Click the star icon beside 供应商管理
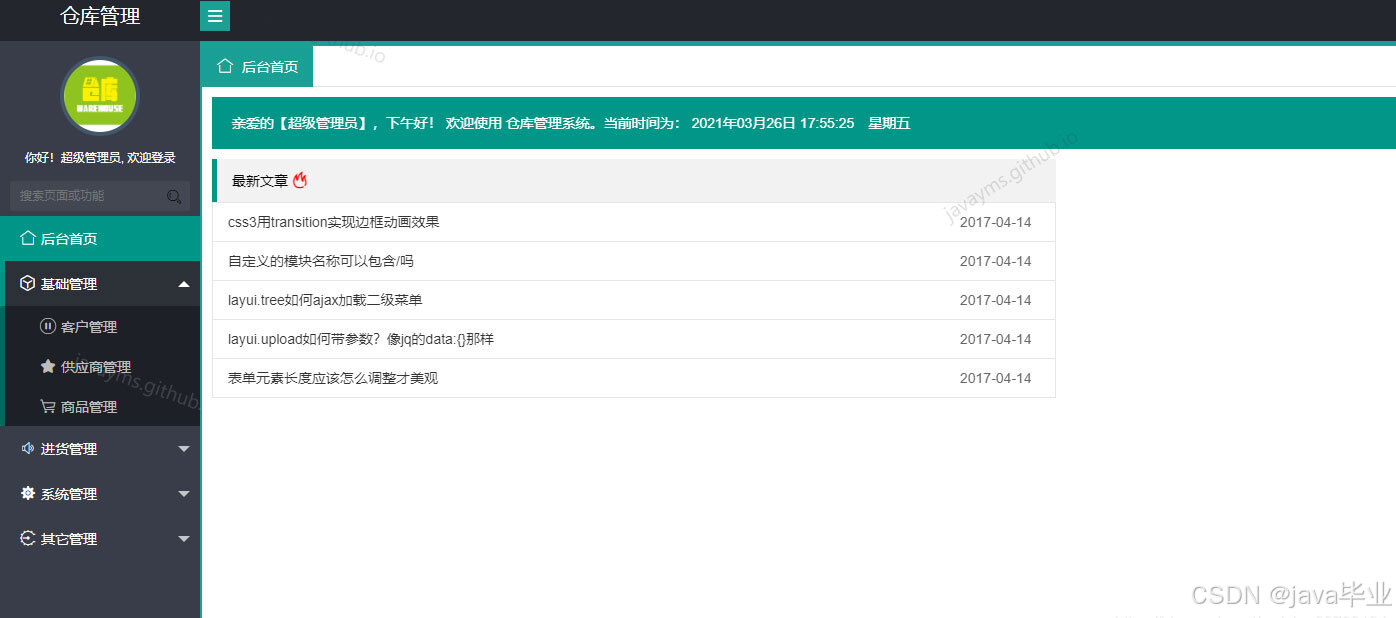 (48, 366)
